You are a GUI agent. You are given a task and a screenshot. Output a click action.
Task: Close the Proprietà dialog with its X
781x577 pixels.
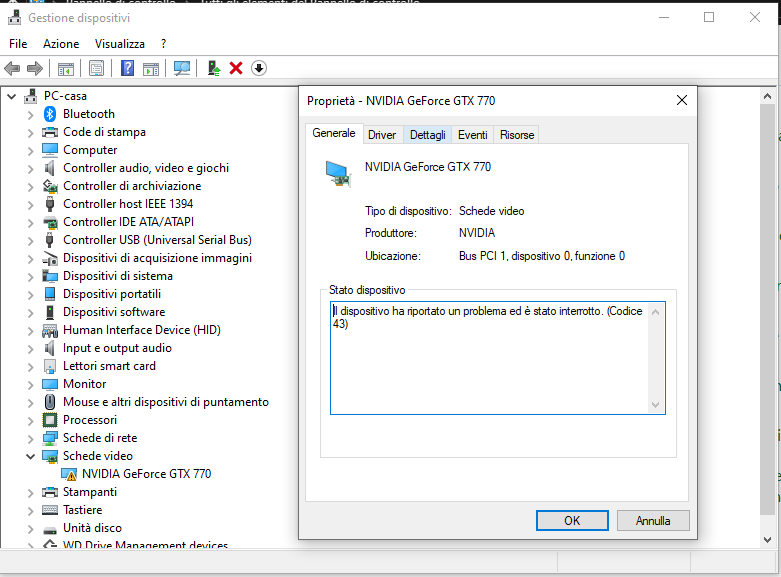682,101
